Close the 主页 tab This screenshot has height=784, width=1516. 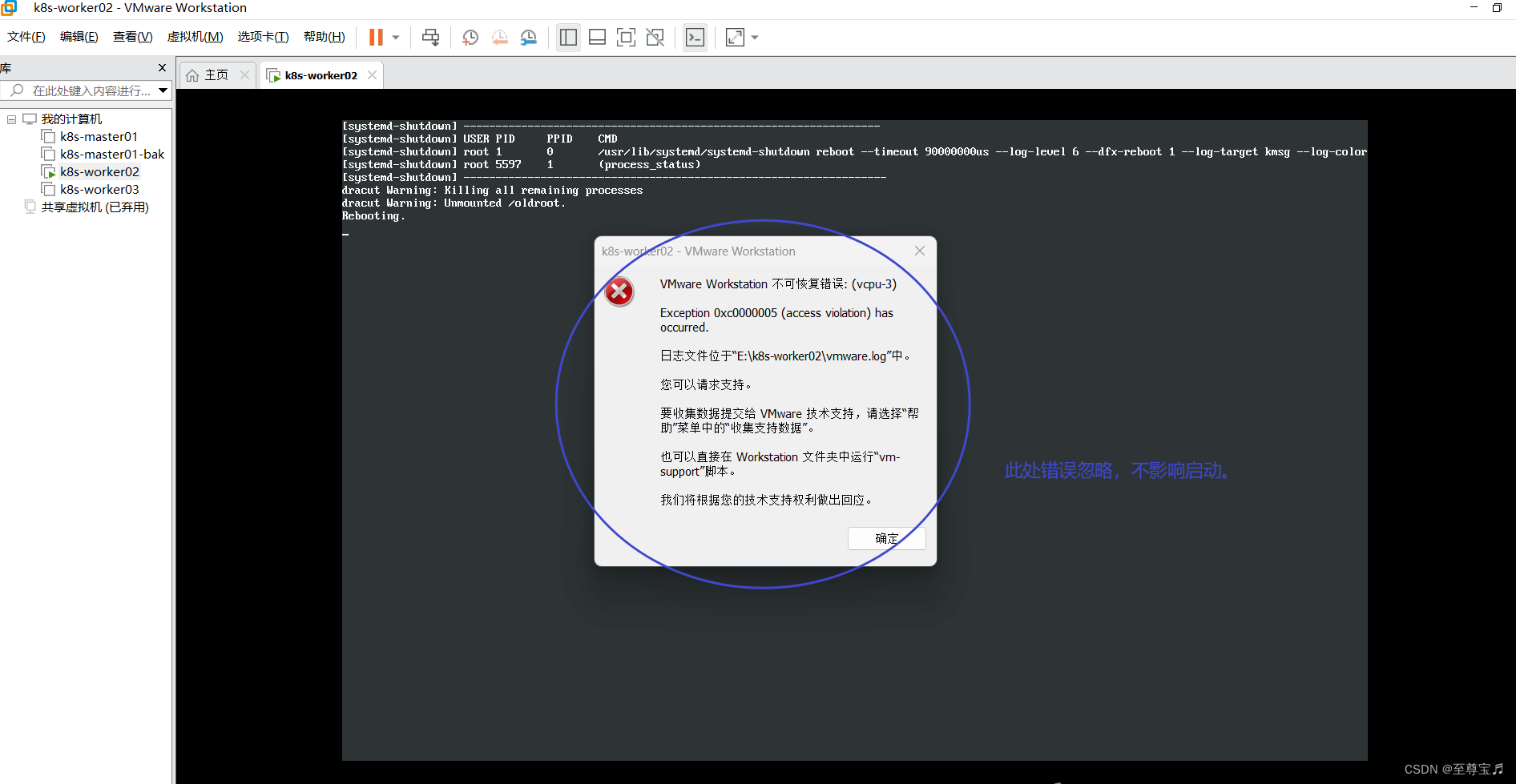[245, 75]
